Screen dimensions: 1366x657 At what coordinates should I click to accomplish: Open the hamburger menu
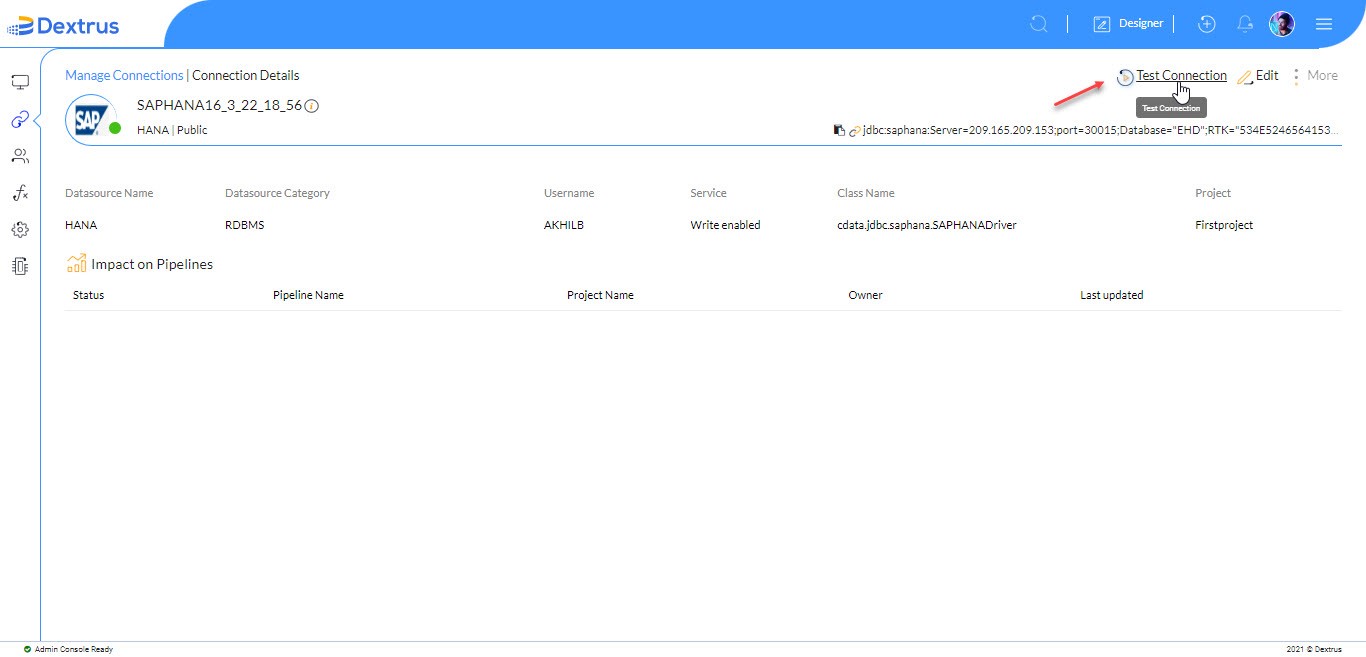click(x=1324, y=24)
